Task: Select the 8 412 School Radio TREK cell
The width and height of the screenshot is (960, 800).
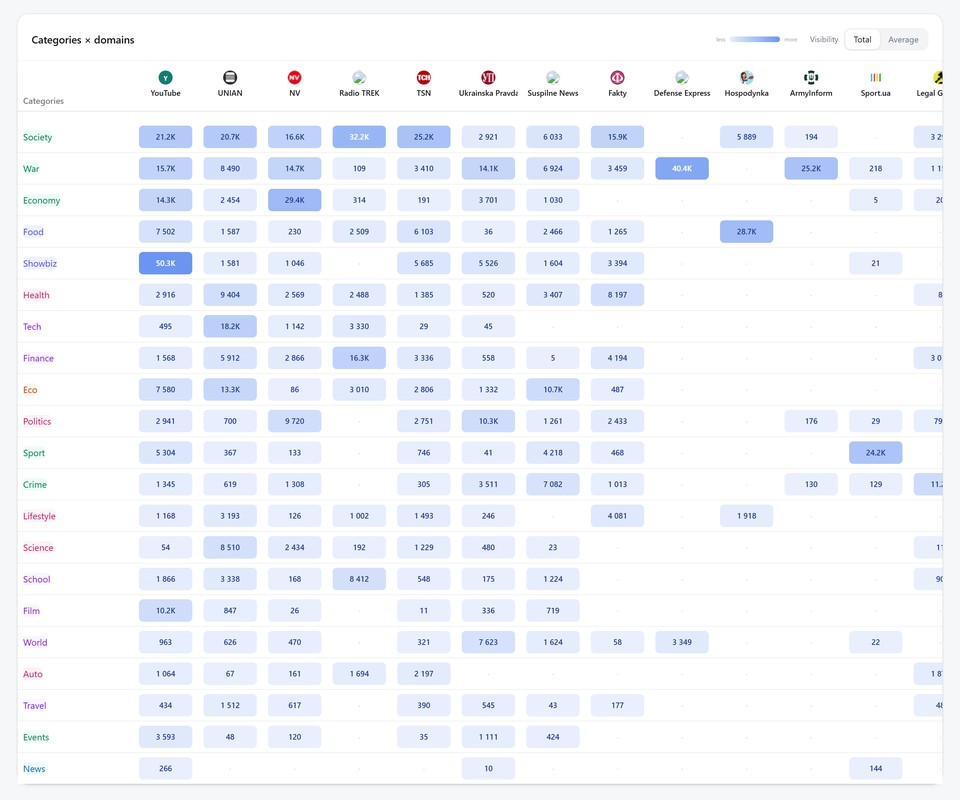Action: coord(359,579)
